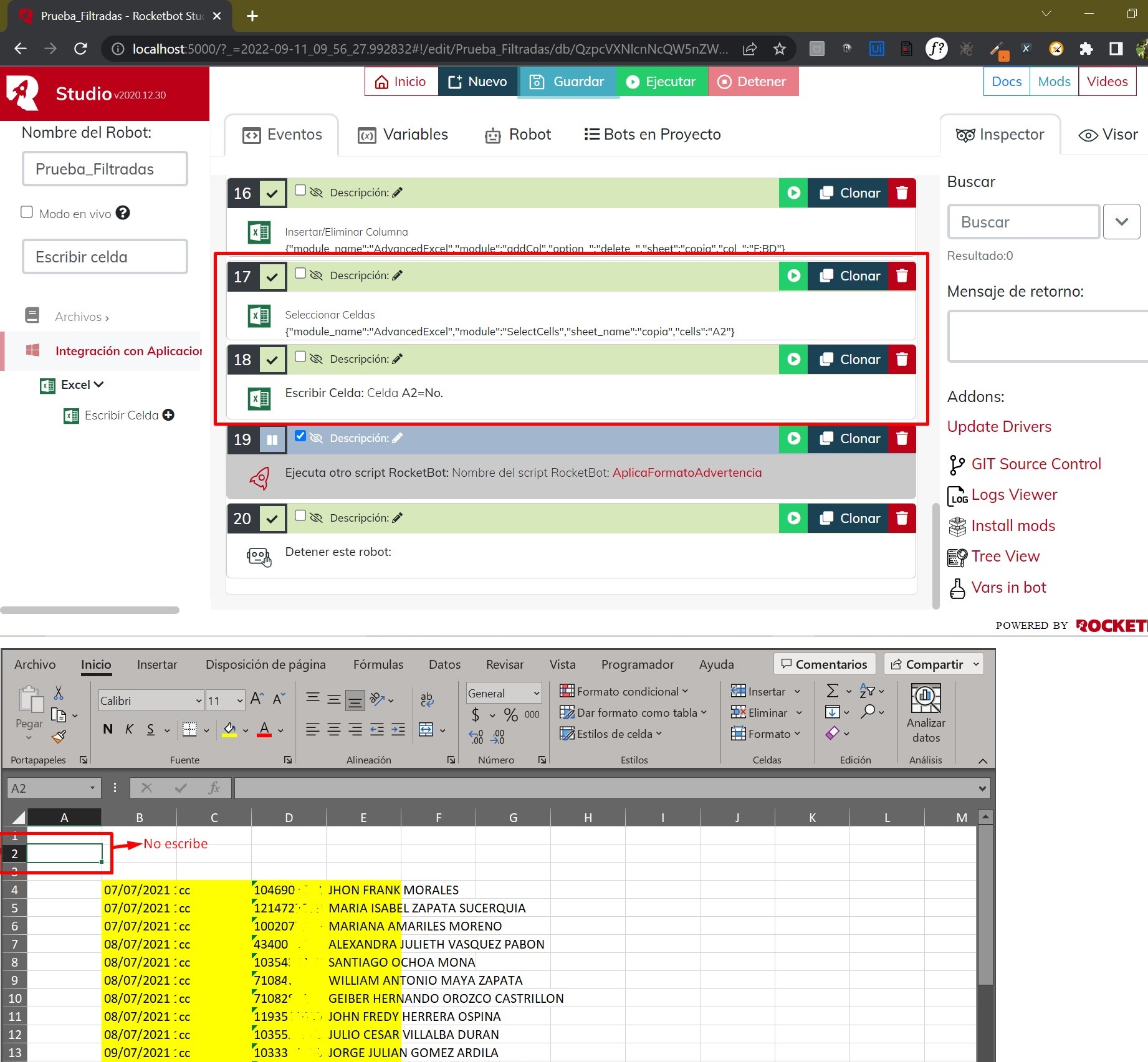Hide step 17 using its eye-slash icon
Viewport: 1148px width, 1062px height.
click(317, 275)
